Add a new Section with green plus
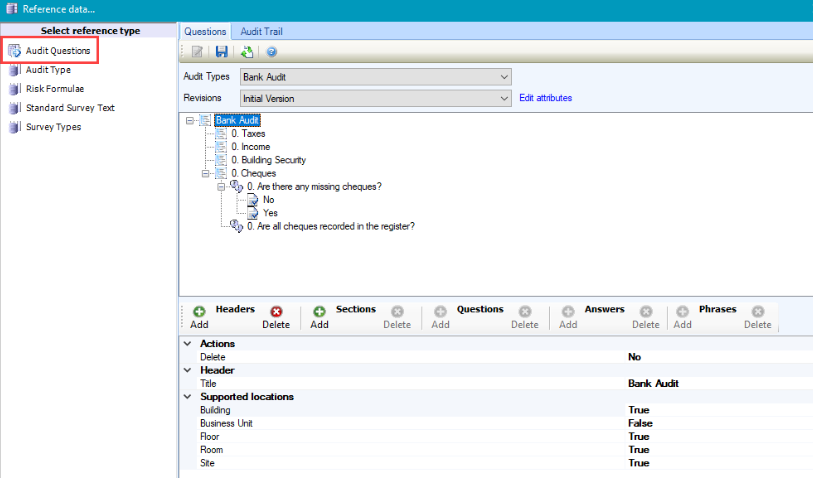 320,312
